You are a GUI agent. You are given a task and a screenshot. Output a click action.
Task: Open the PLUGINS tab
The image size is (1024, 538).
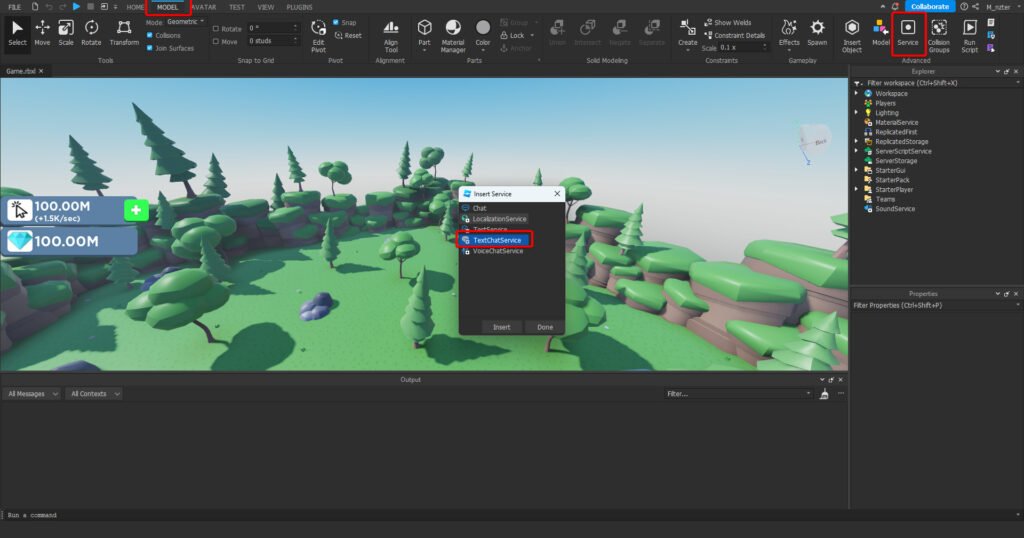(x=299, y=7)
